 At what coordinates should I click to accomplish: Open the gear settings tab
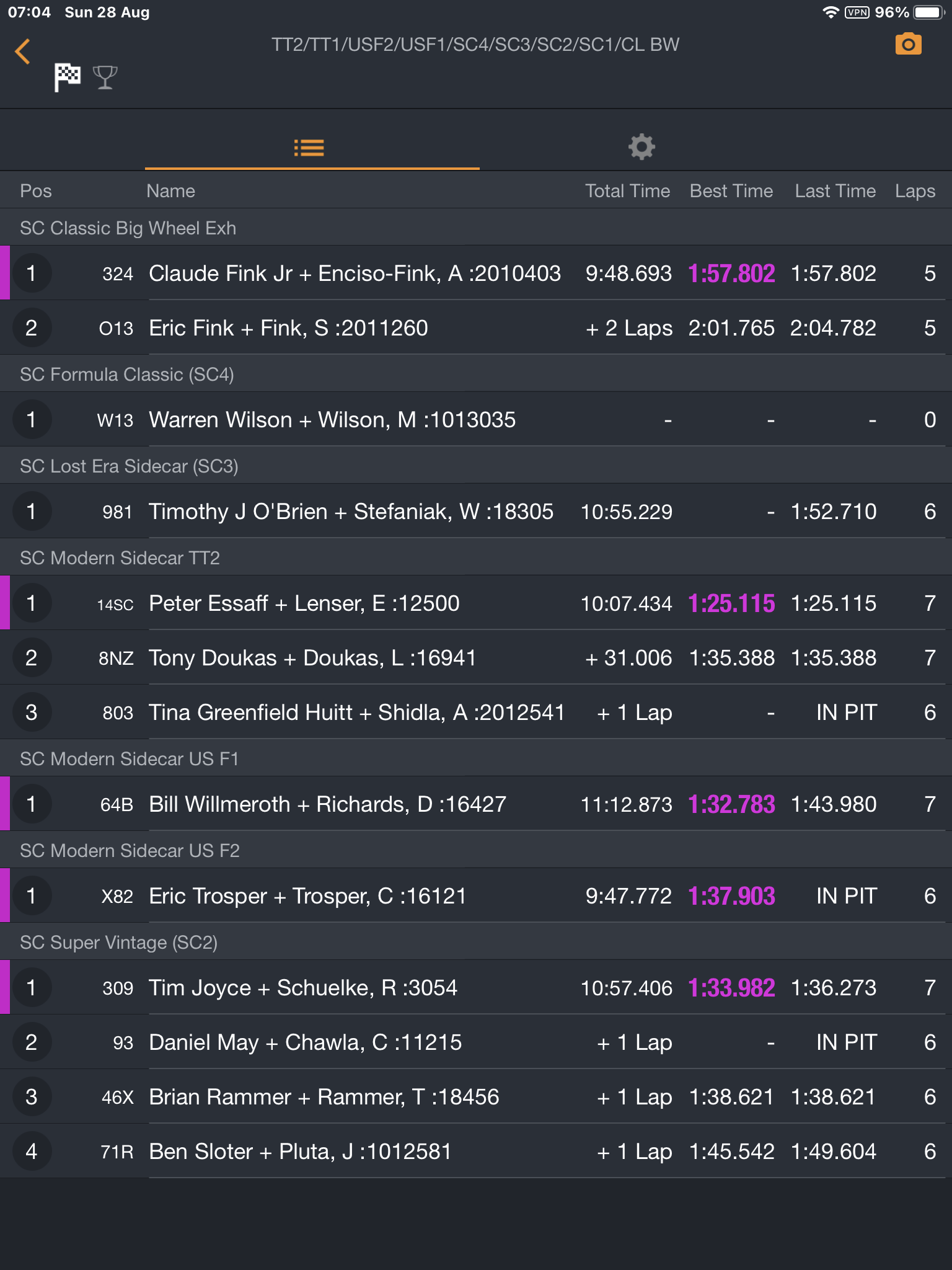click(641, 147)
